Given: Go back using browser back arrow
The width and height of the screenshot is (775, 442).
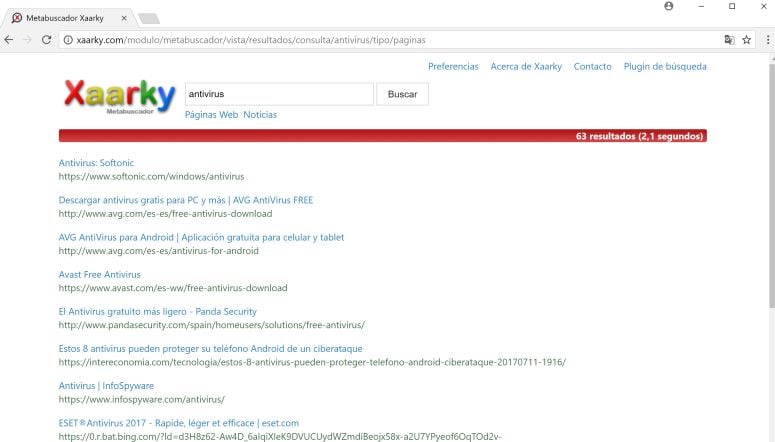Looking at the screenshot, I should pyautogui.click(x=9, y=40).
